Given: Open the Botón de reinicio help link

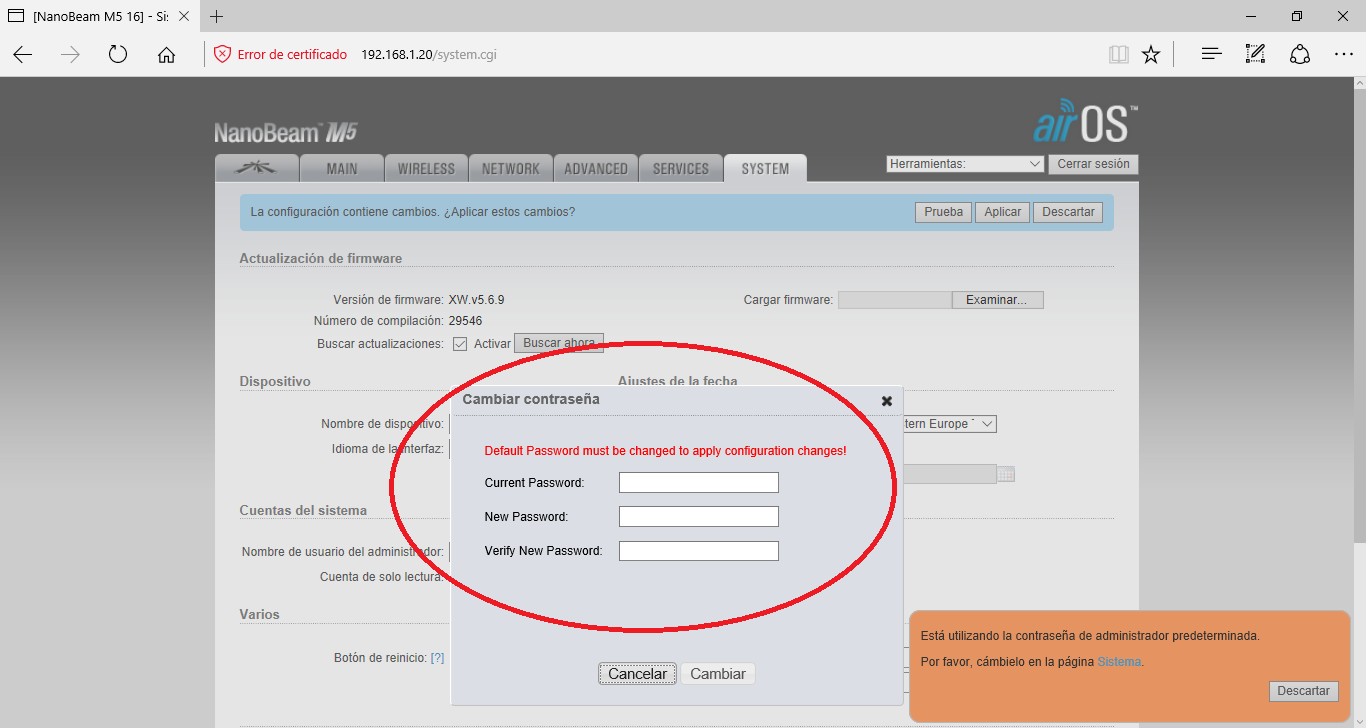Looking at the screenshot, I should click(x=437, y=658).
